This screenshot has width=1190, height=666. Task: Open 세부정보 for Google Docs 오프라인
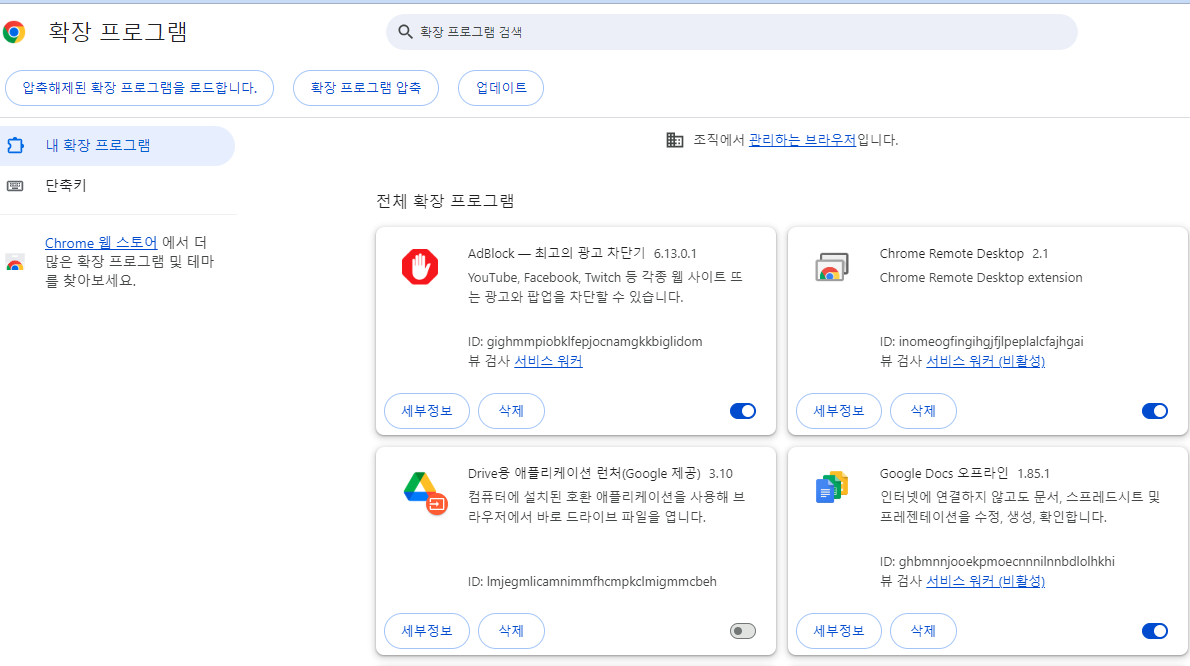tap(839, 631)
